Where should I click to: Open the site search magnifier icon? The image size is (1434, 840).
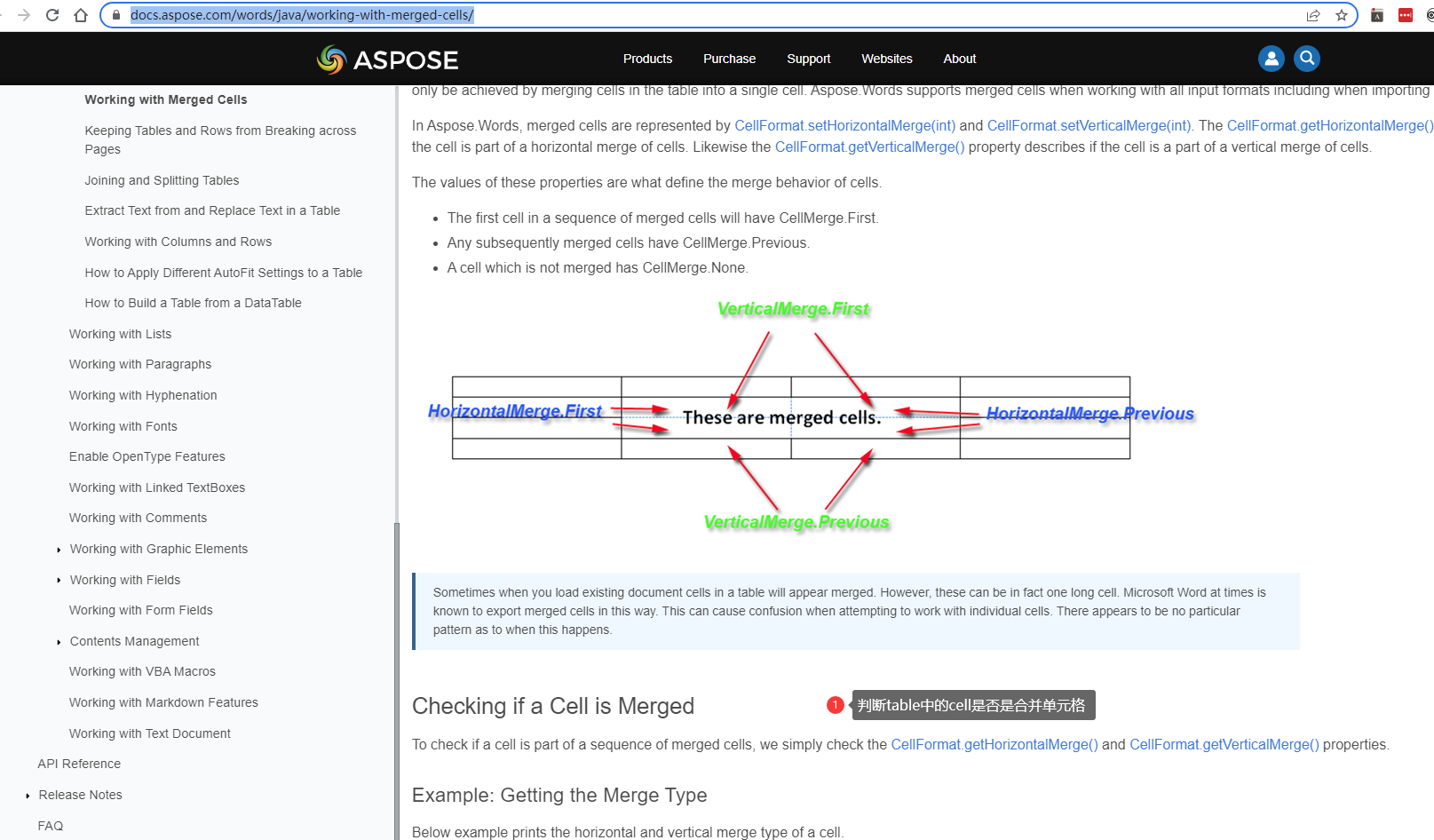[x=1307, y=59]
